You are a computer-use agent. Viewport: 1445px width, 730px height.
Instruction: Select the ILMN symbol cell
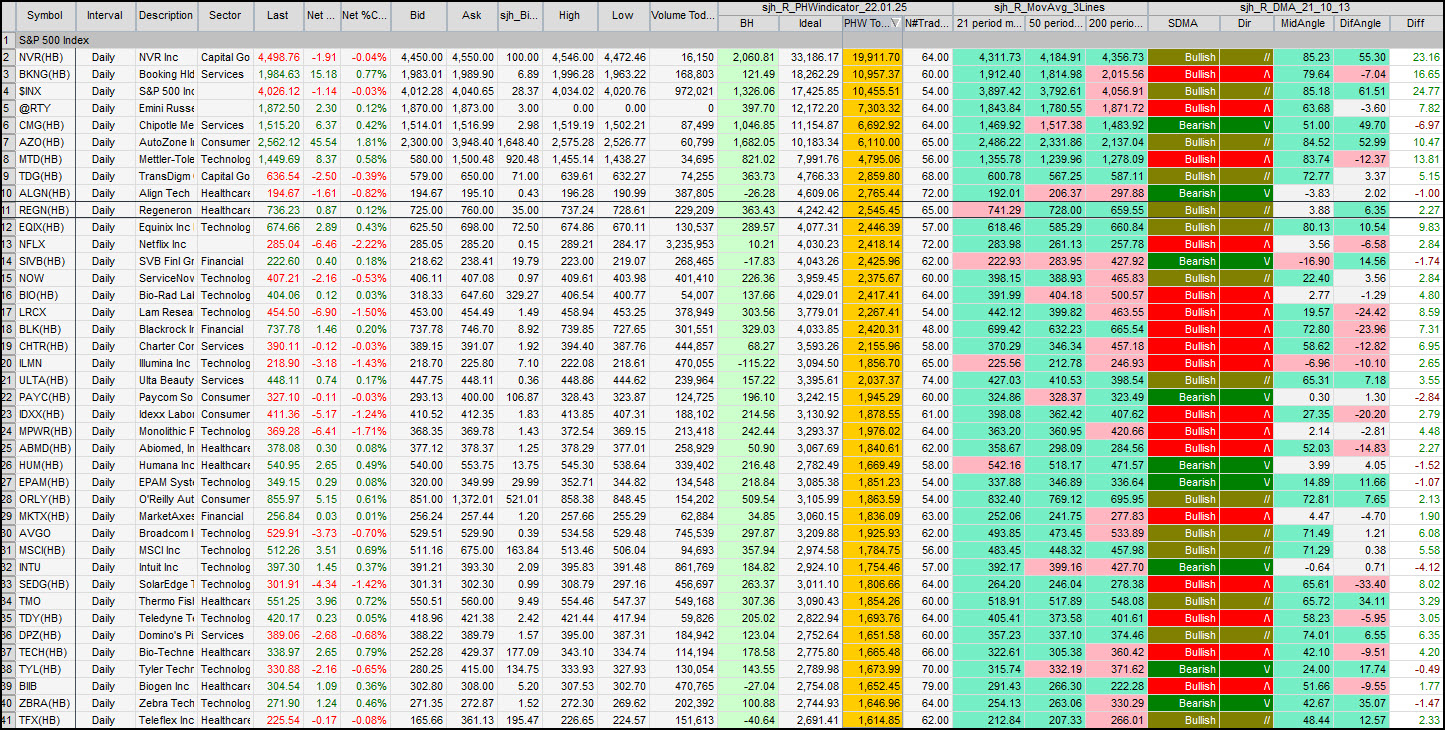[46, 363]
